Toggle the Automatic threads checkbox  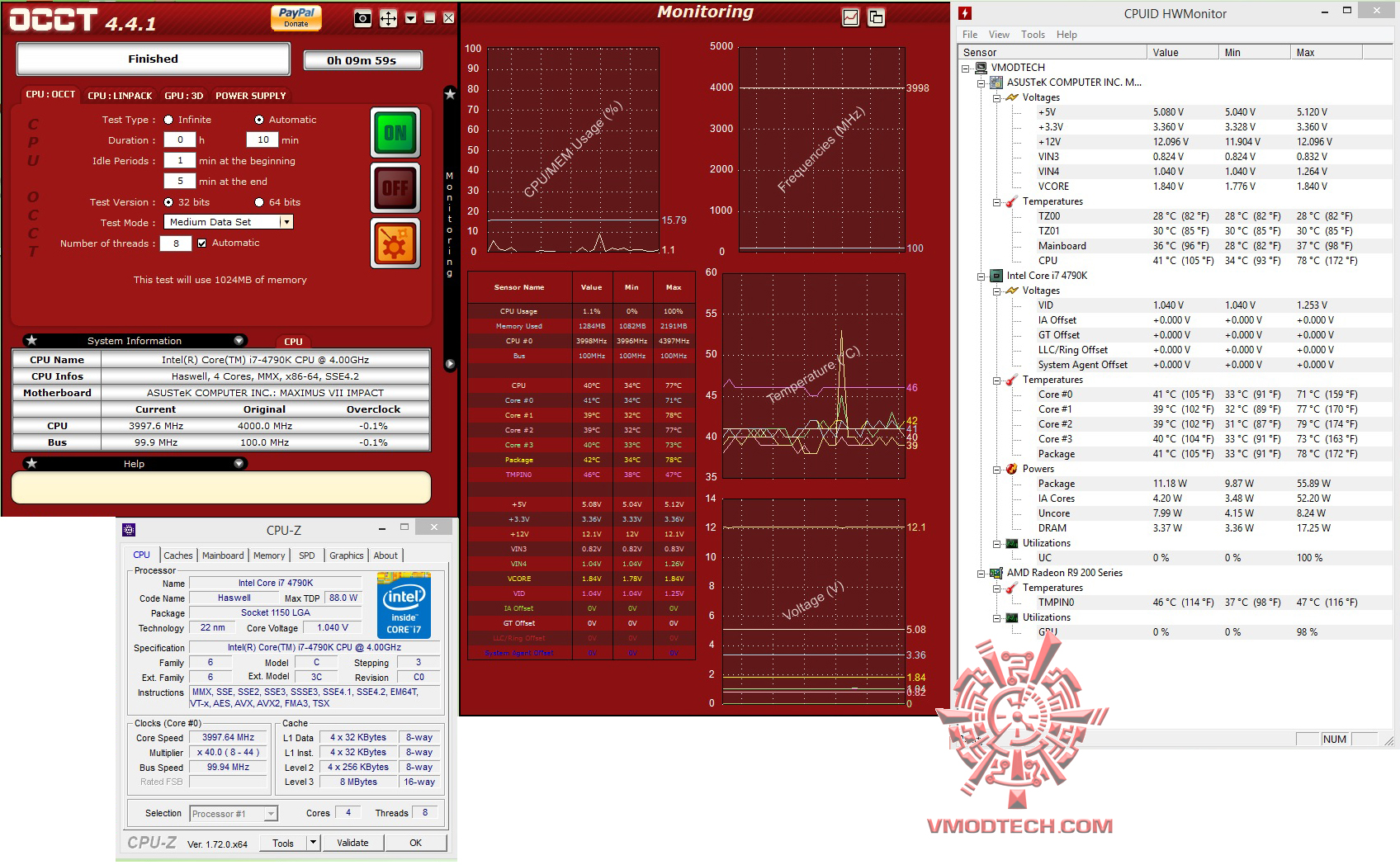(201, 243)
